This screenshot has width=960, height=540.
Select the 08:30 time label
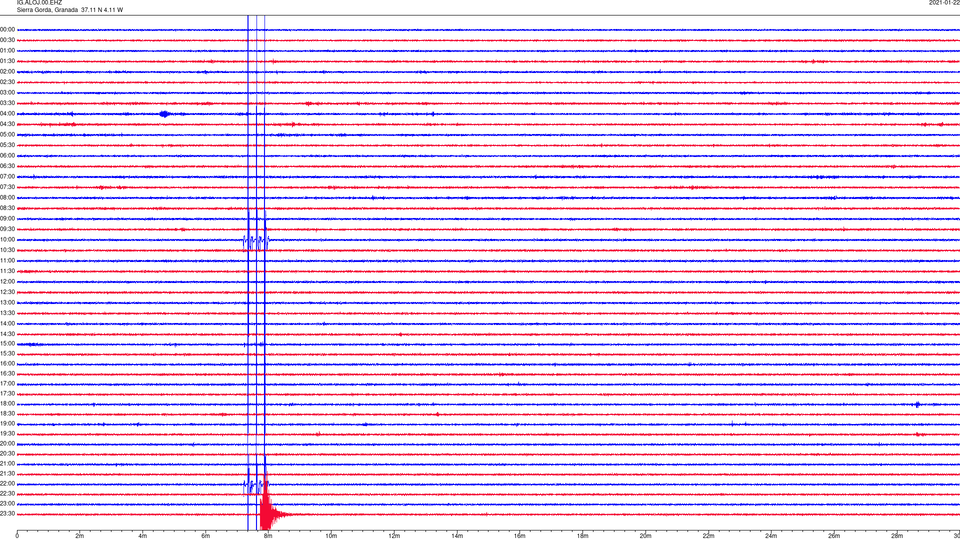pos(7,208)
